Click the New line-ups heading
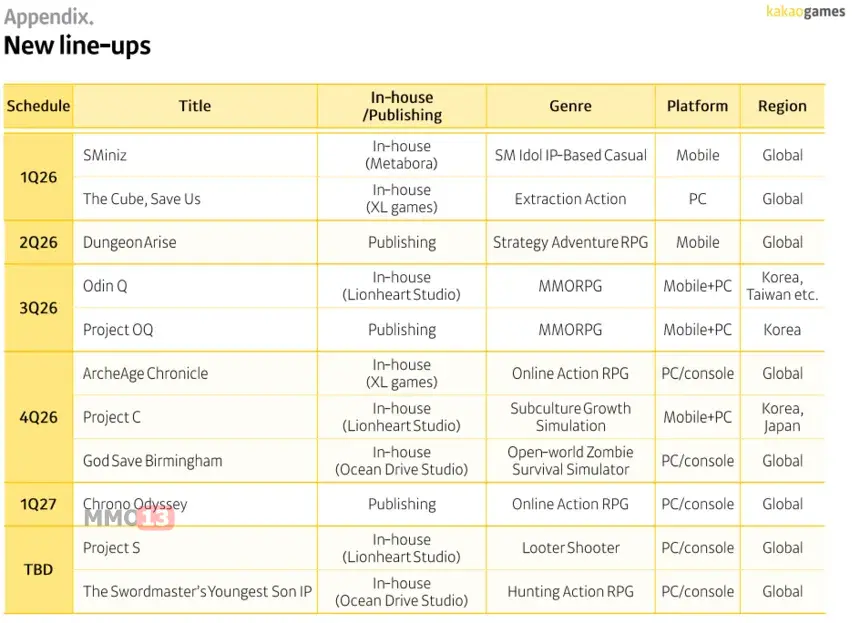Viewport: 860px width, 623px height. [x=77, y=46]
